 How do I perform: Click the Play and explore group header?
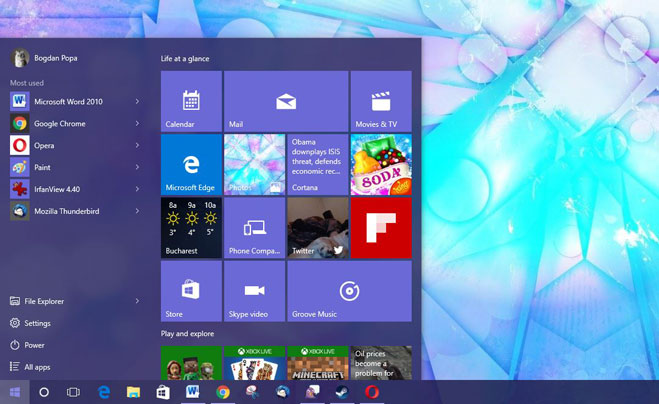(187, 334)
